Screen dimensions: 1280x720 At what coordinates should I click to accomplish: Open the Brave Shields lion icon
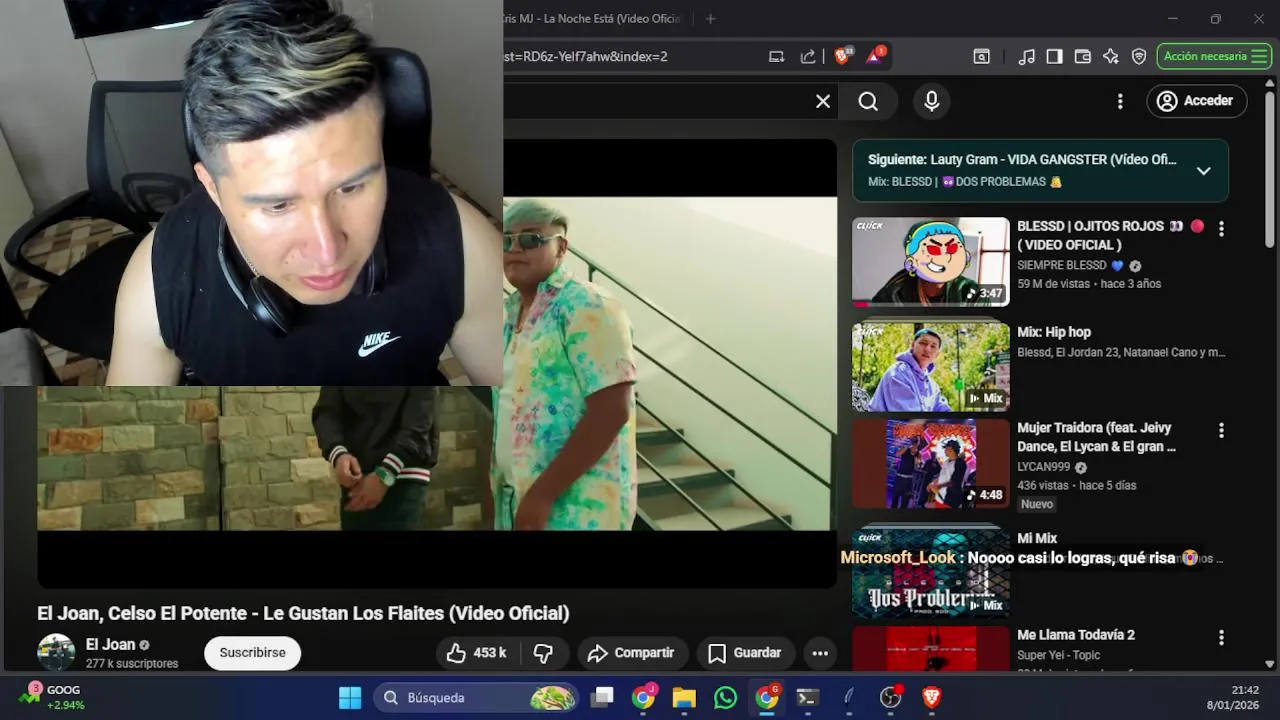tap(842, 56)
